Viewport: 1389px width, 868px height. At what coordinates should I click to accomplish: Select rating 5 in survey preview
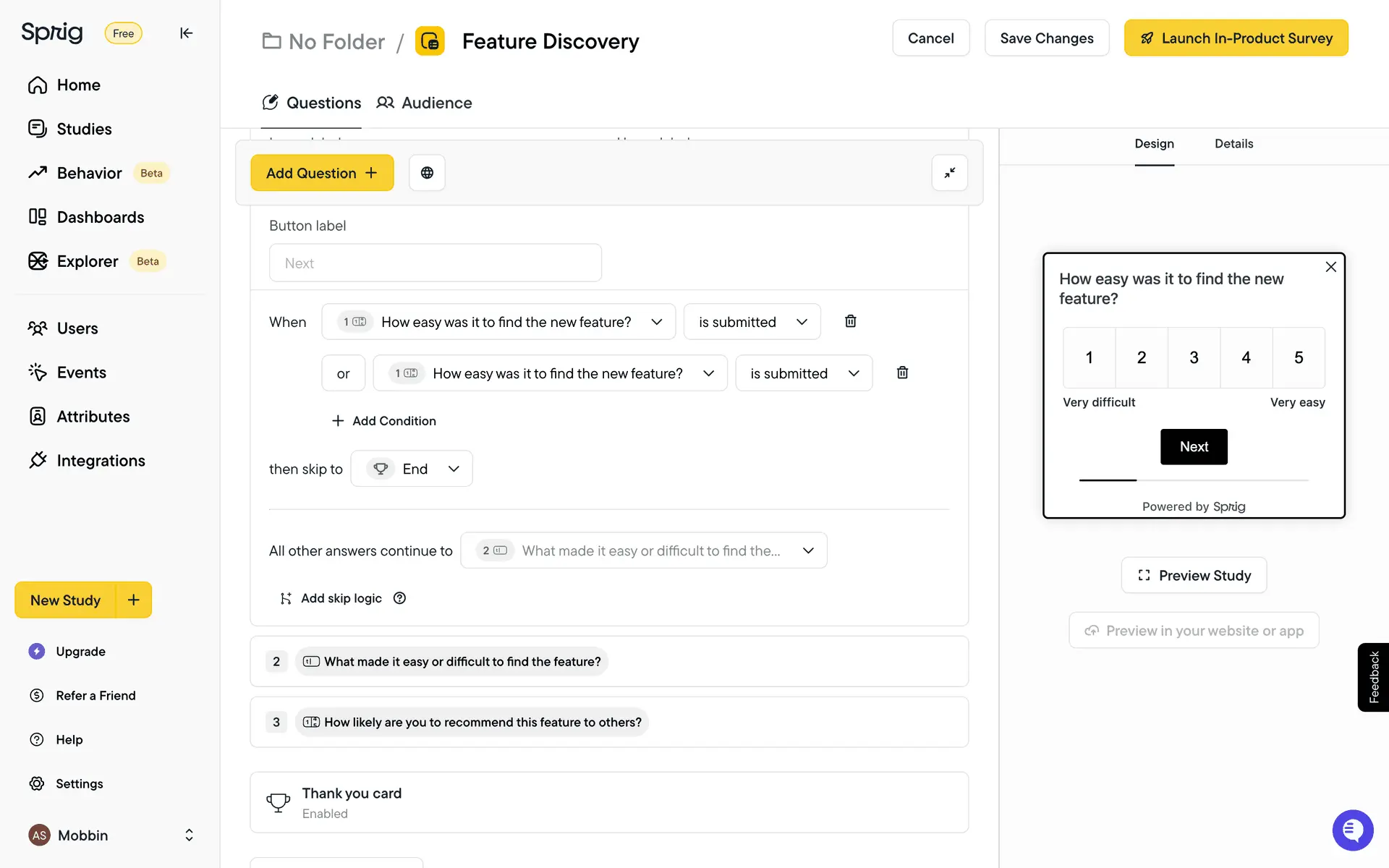point(1299,357)
